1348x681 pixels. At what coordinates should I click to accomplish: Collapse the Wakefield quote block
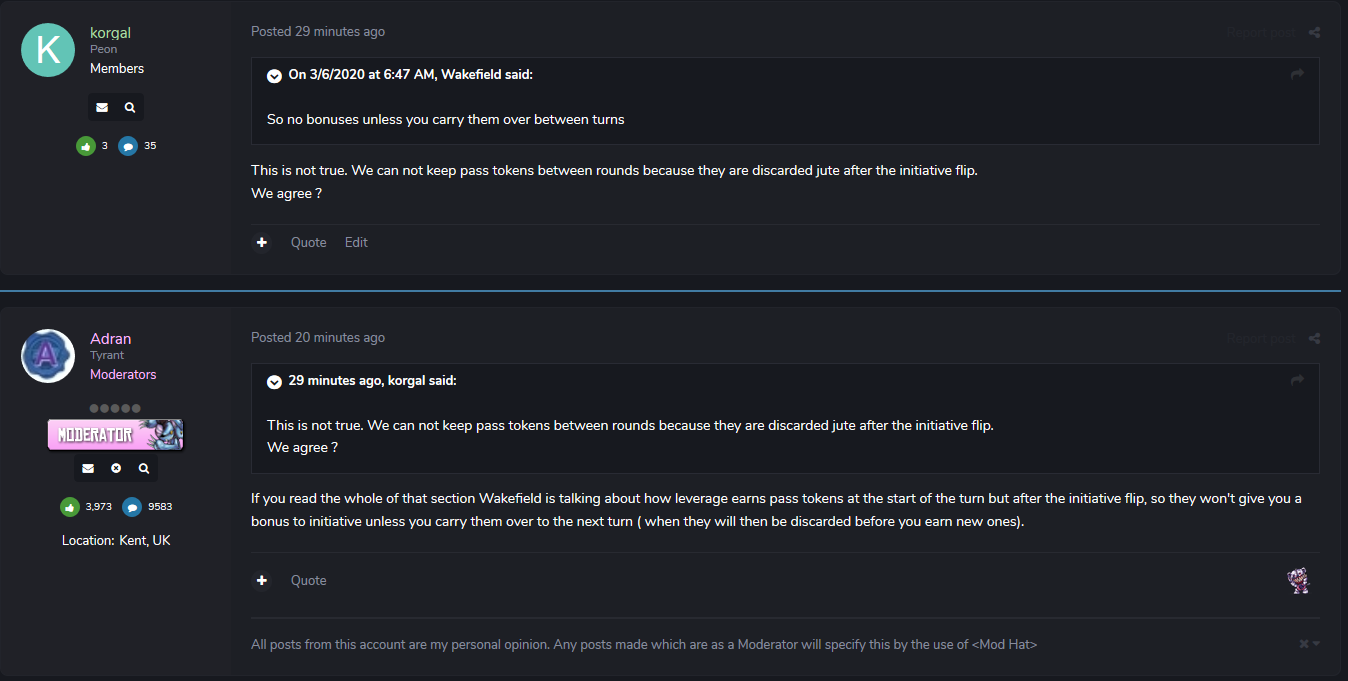point(274,75)
